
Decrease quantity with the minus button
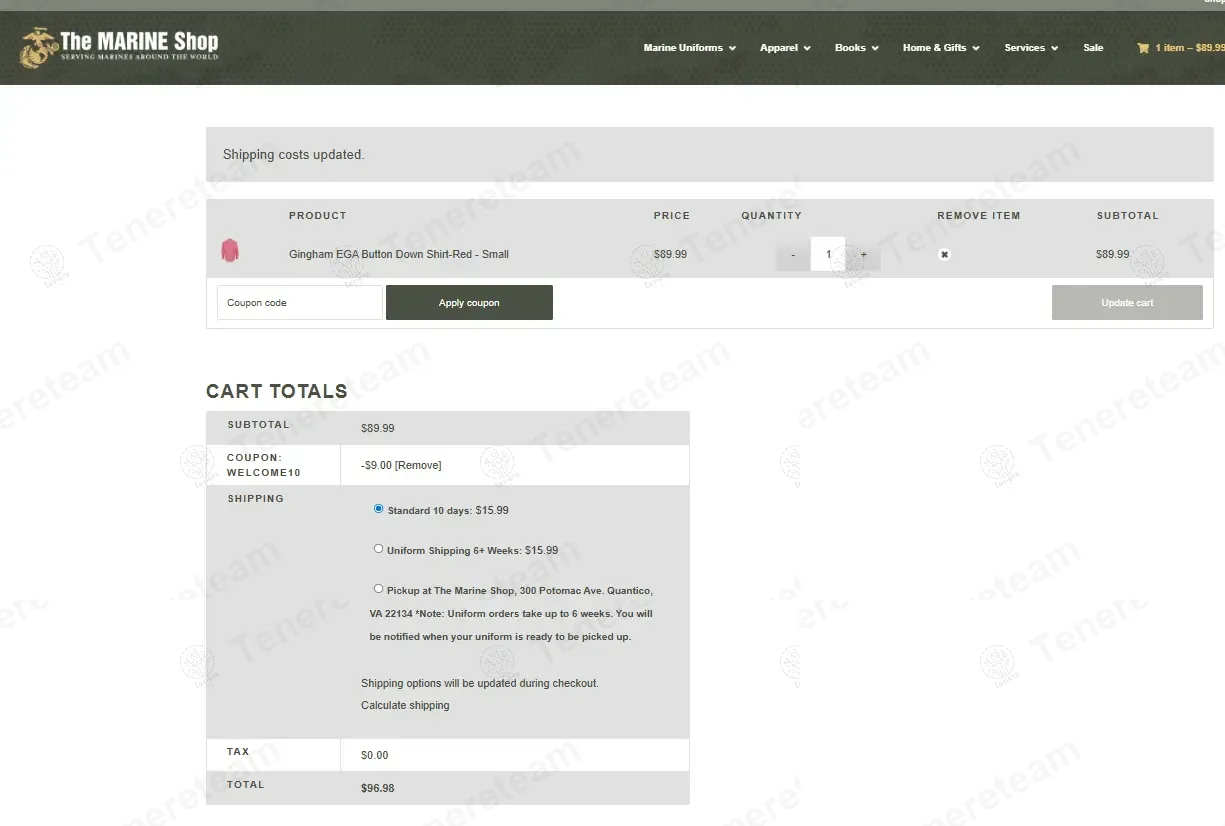793,254
